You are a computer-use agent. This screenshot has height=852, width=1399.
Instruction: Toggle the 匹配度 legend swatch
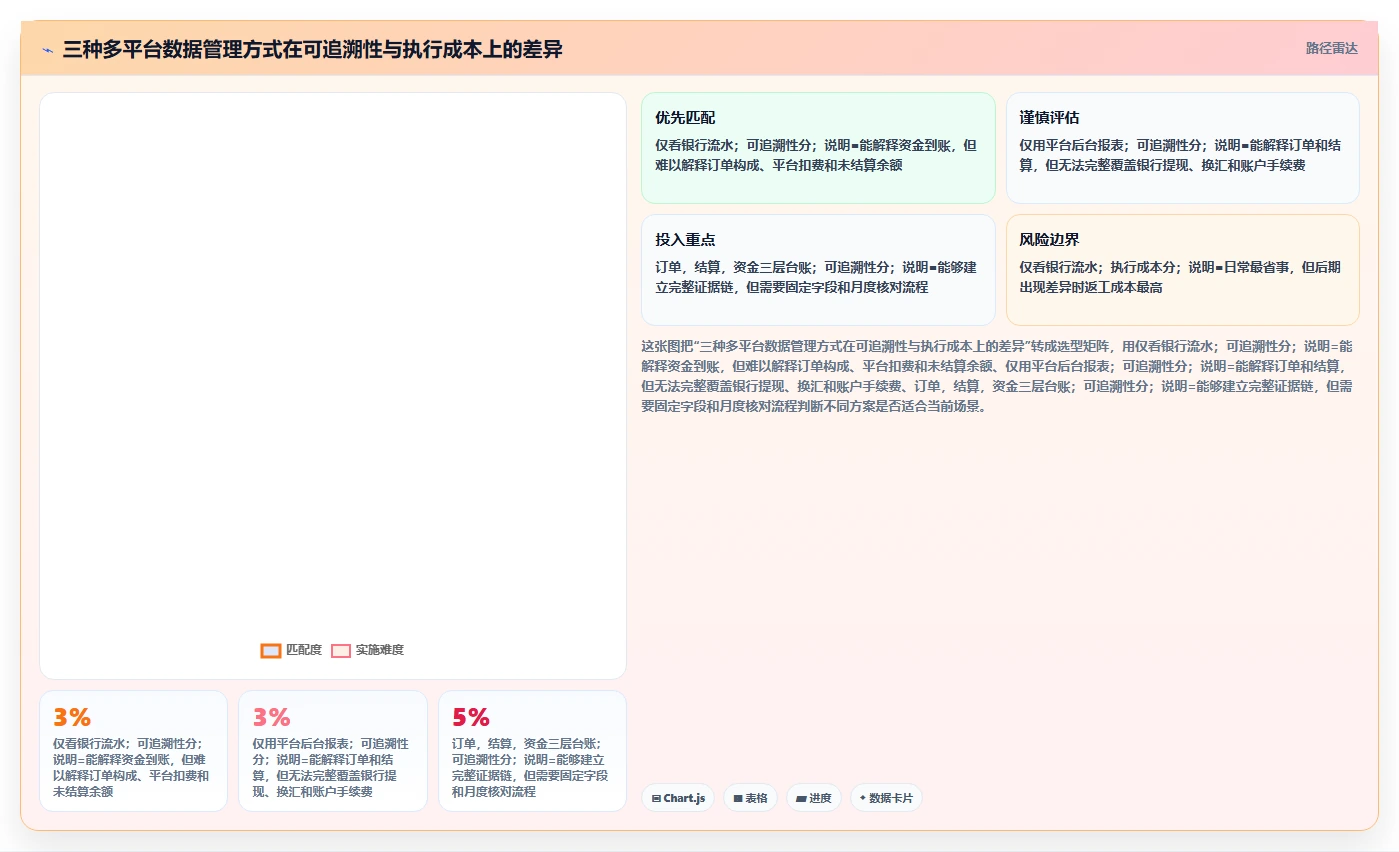click(x=271, y=650)
